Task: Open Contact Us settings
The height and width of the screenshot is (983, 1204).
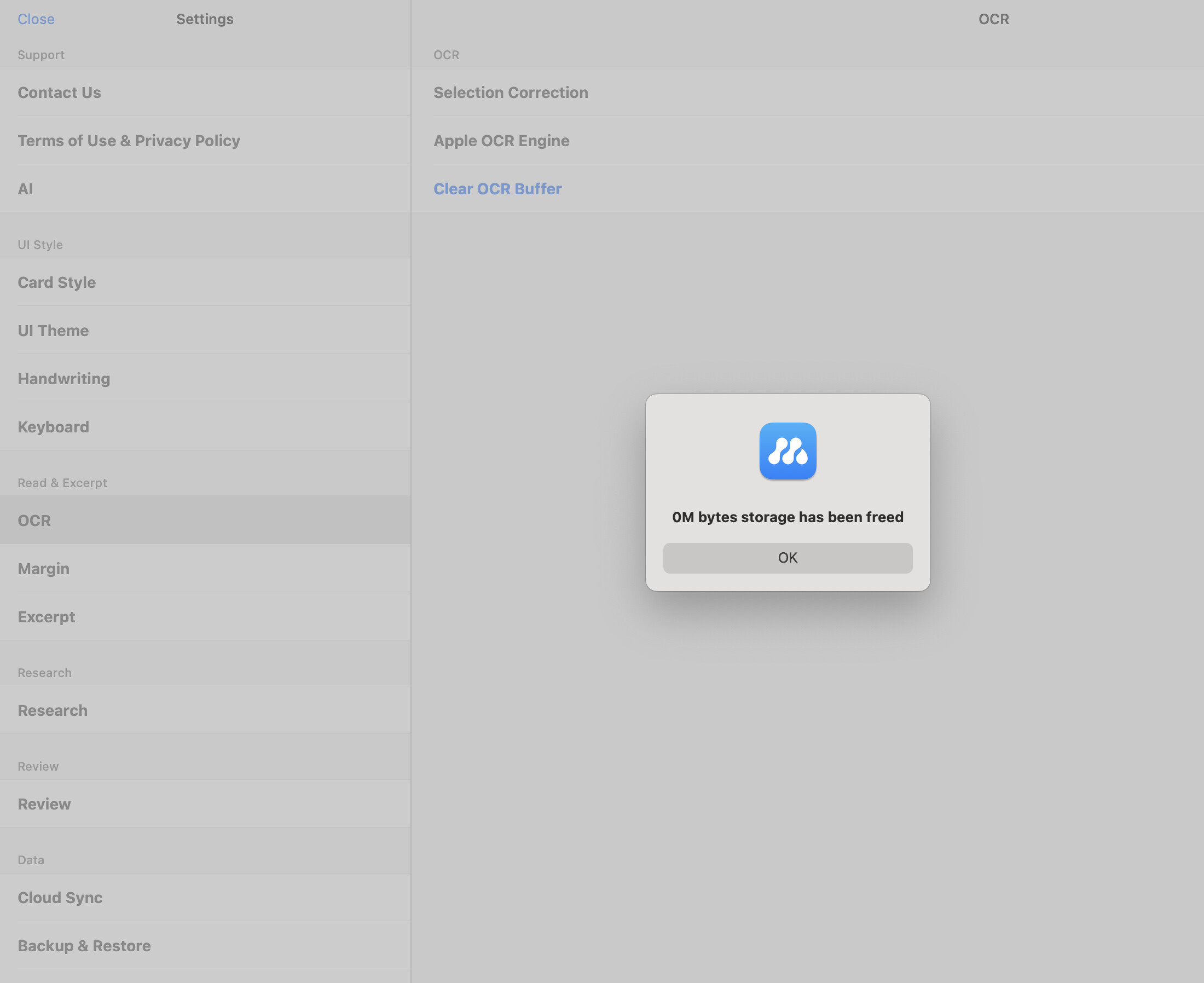Action: coord(60,92)
